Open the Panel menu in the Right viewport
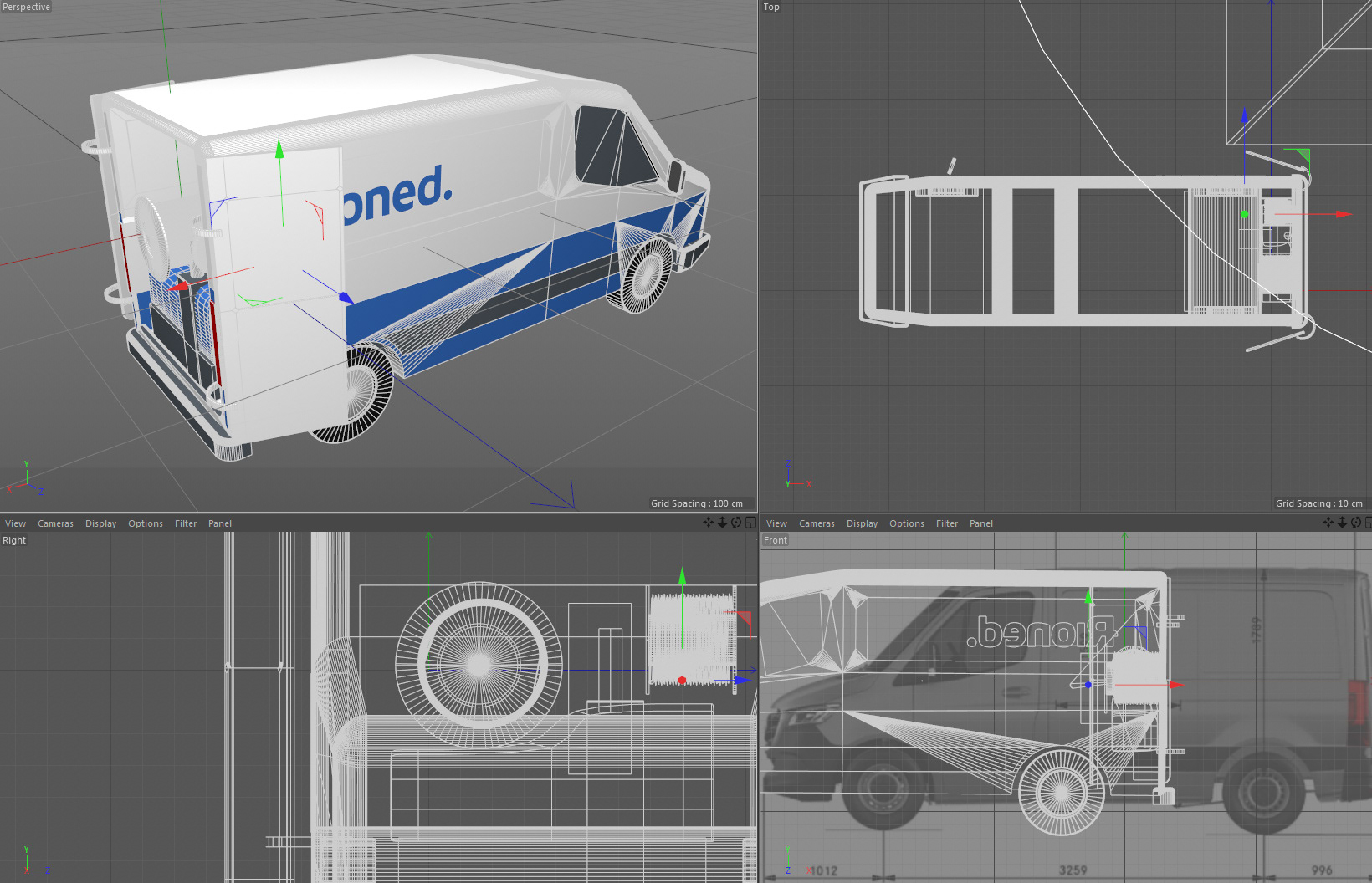Screen dimensions: 1372x883 tap(220, 523)
